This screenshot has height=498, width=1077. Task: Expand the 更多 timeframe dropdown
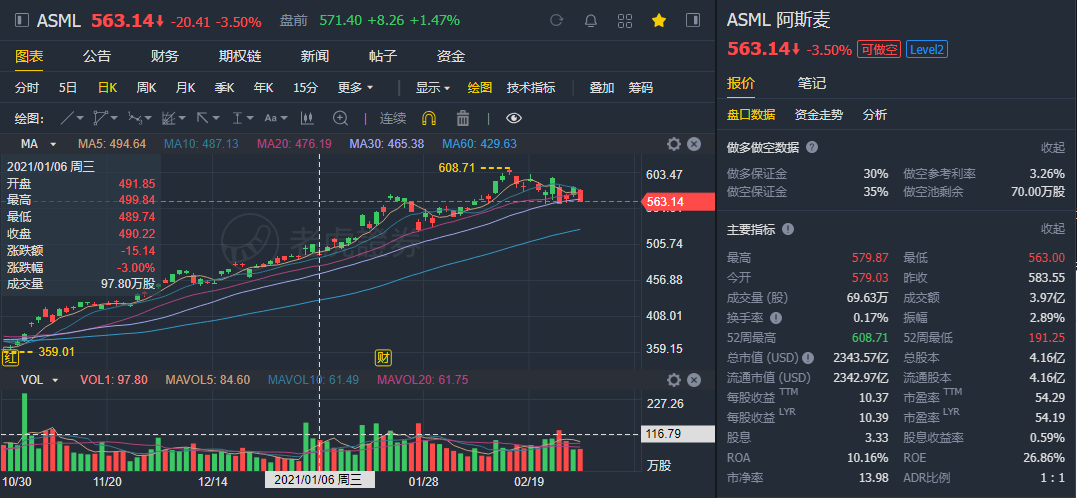coord(355,87)
